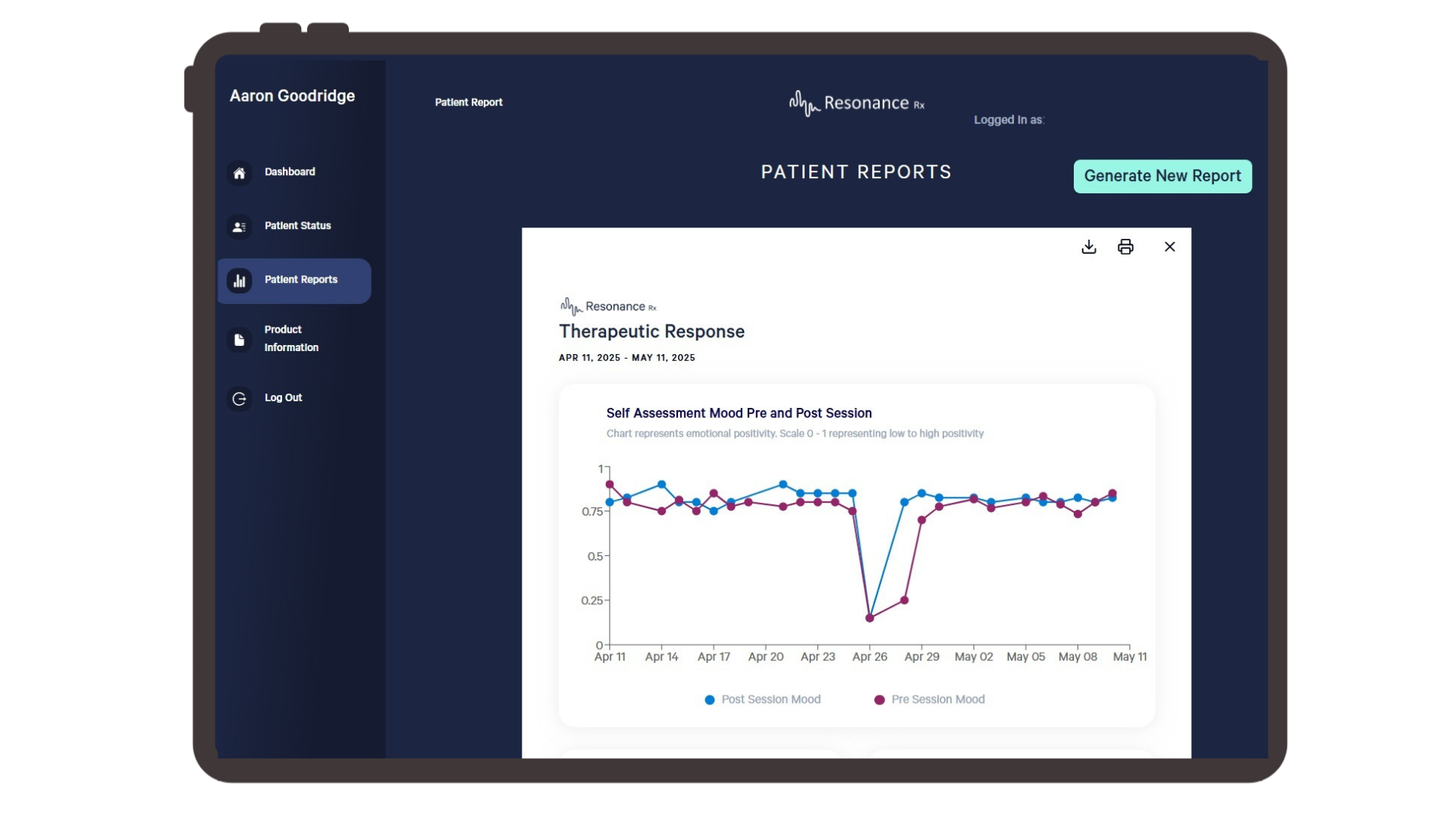This screenshot has width=1456, height=819.
Task: Open the Product Information menu label
Action: [x=291, y=338]
